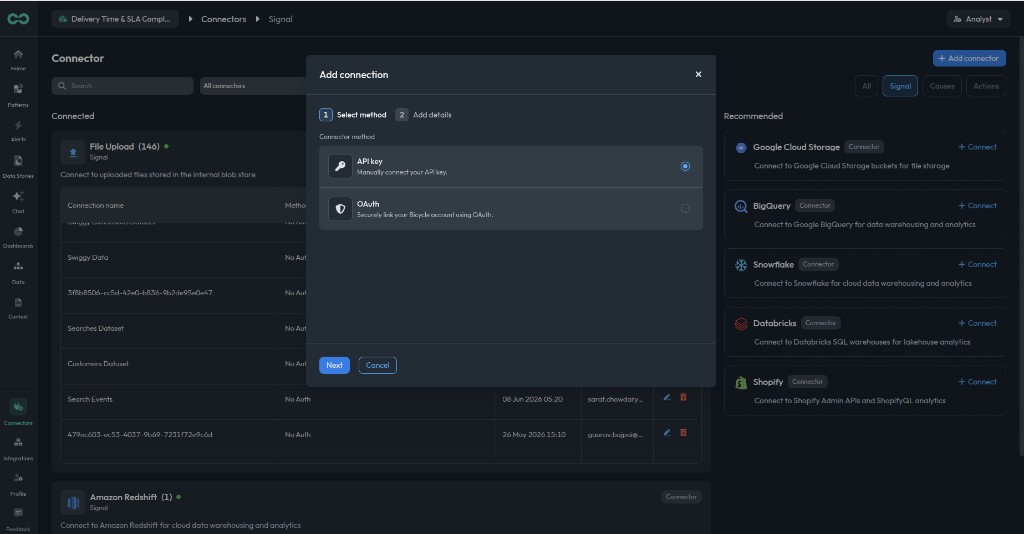Click the Next button

[x=334, y=365]
